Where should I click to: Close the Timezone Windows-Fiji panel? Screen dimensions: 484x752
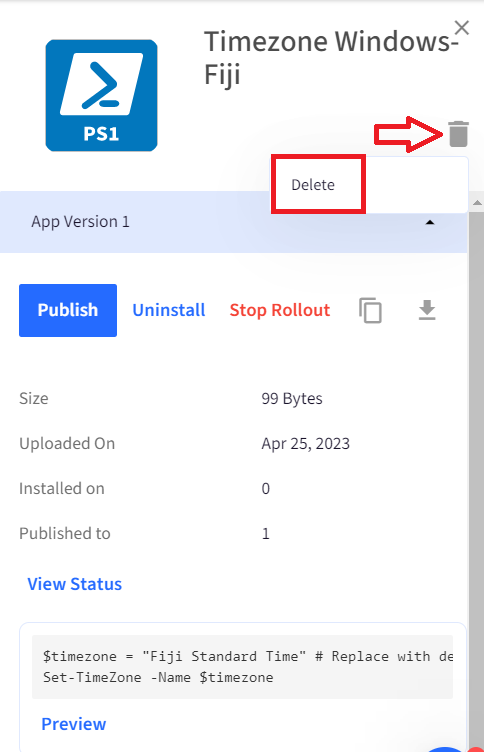click(461, 28)
